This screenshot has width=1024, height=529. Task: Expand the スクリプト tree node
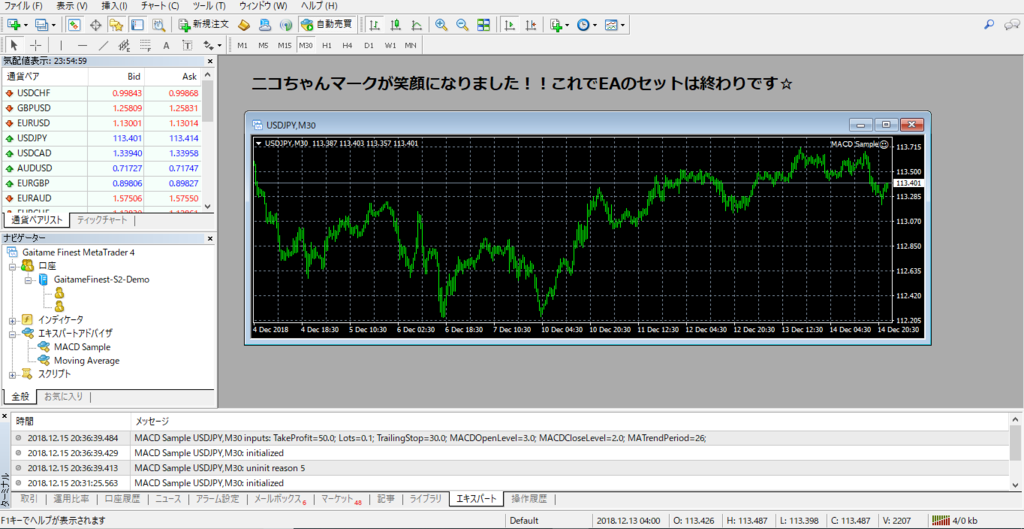point(12,374)
